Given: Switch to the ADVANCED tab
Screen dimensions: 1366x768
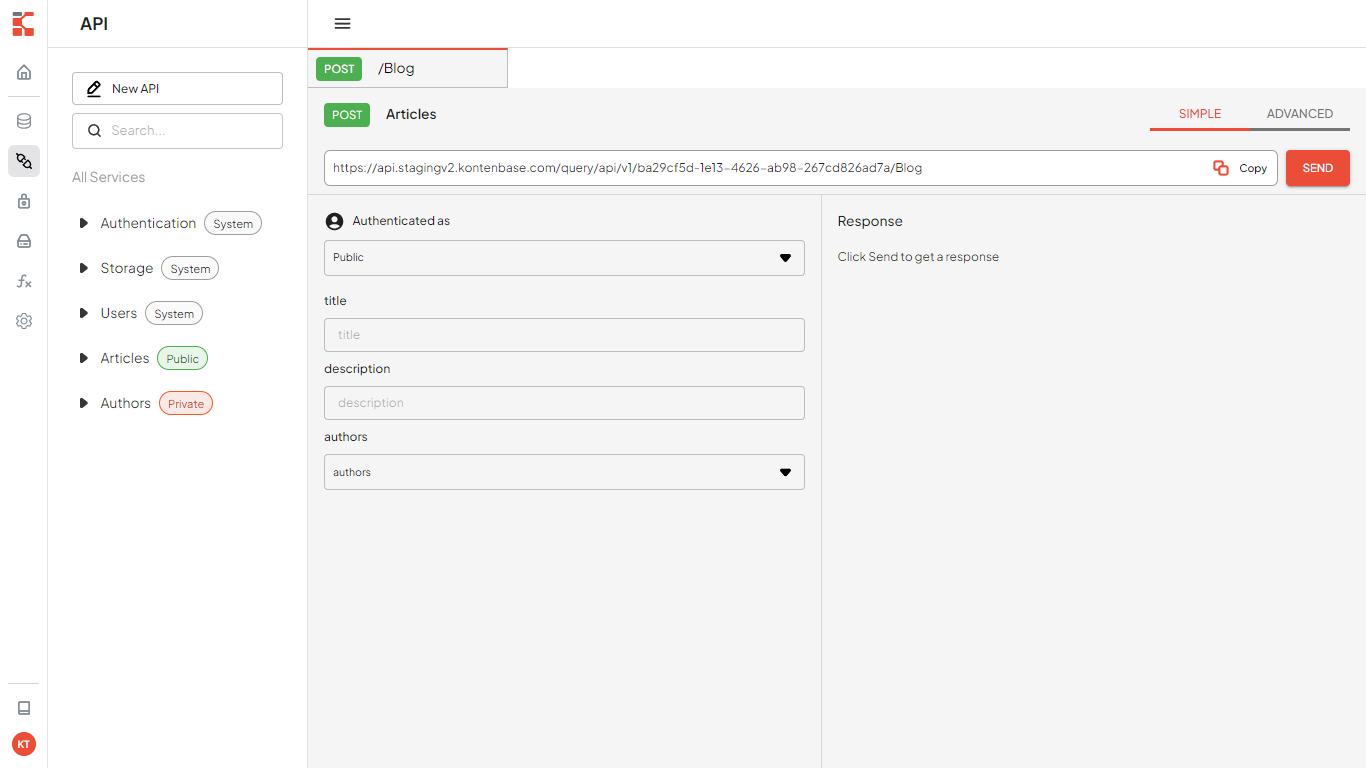Looking at the screenshot, I should tap(1299, 114).
